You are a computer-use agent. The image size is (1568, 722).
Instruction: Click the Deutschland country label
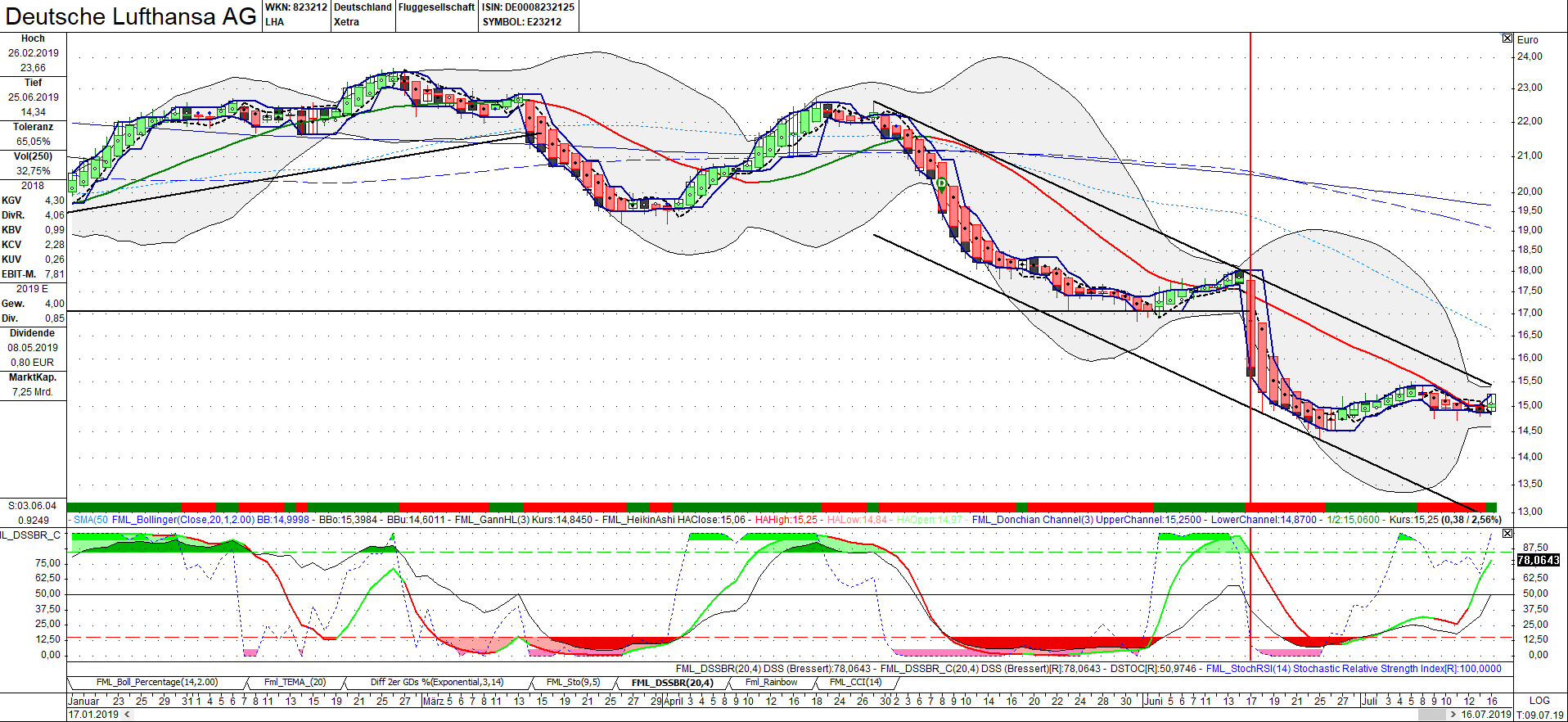[x=363, y=7]
